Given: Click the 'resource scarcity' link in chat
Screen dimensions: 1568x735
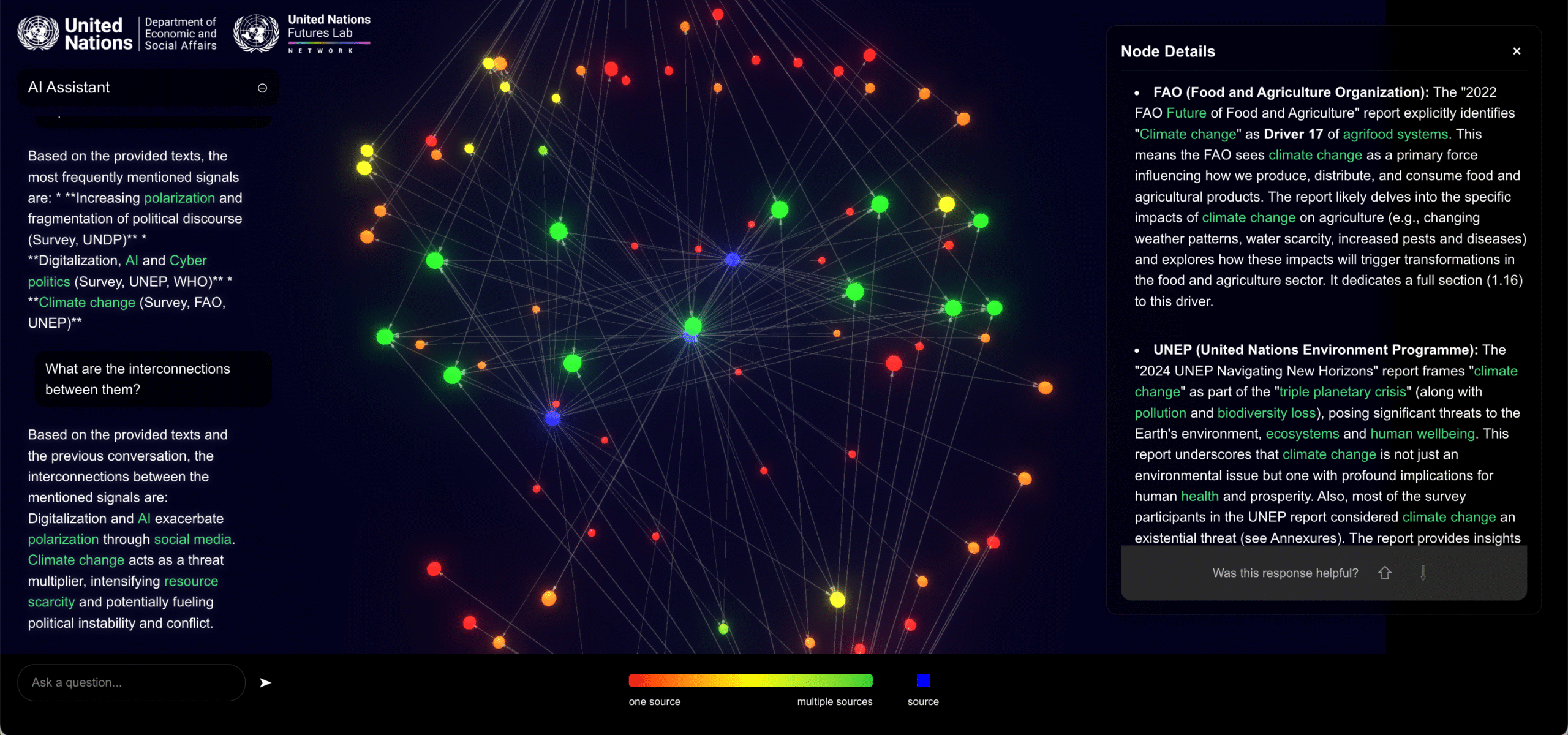Looking at the screenshot, I should 123,592.
